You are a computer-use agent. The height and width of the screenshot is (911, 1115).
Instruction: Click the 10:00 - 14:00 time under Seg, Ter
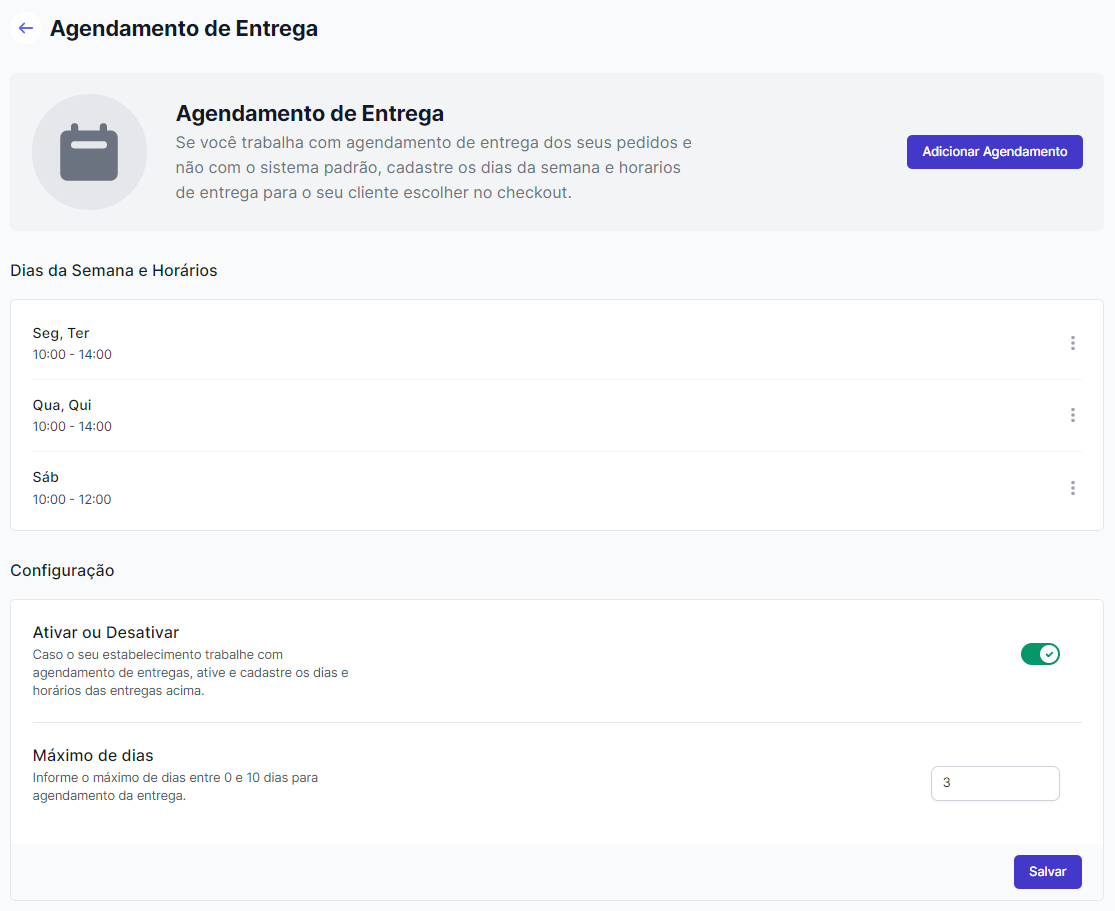[72, 354]
